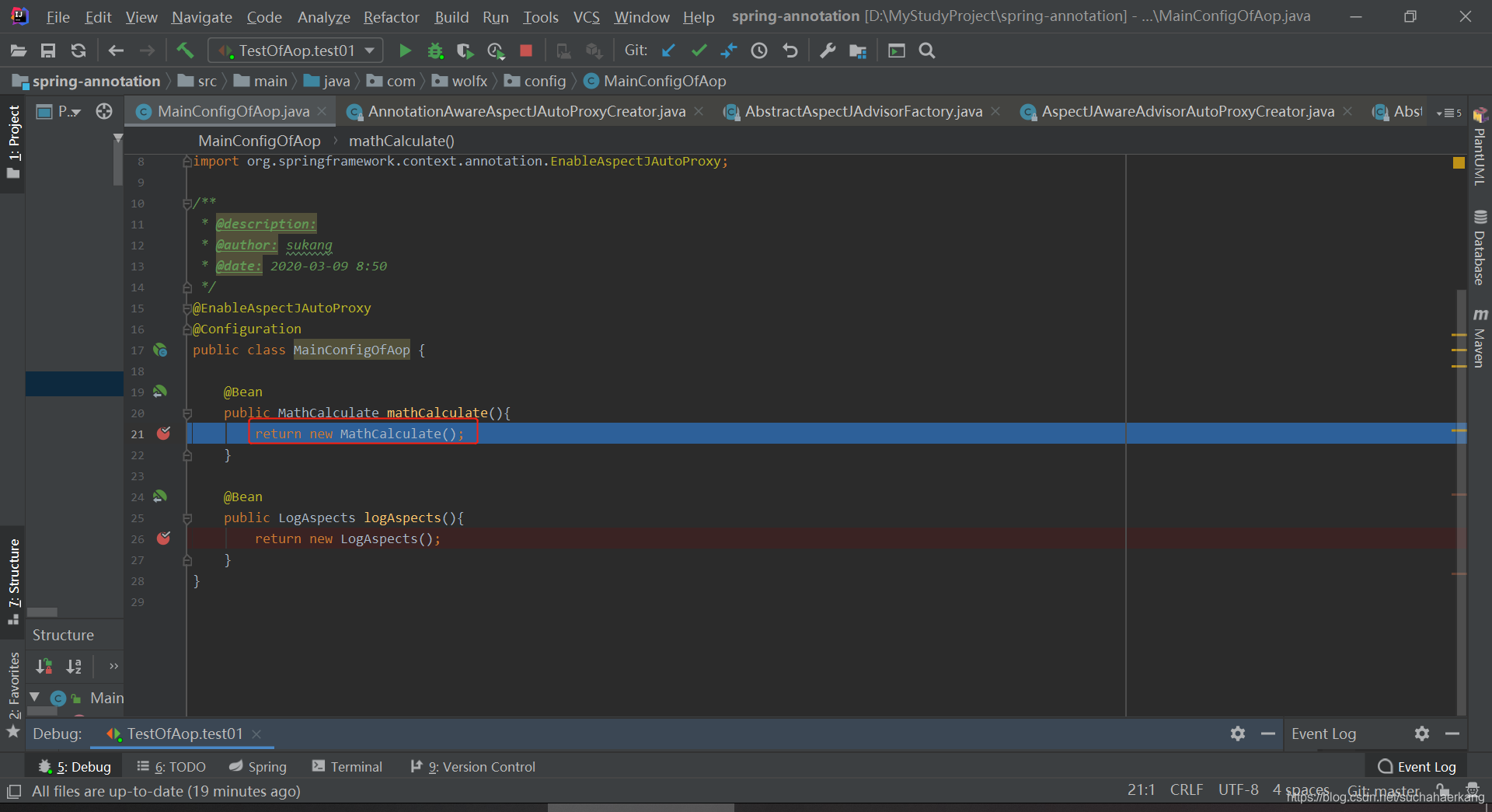
Task: Save all files with the disk icon
Action: click(x=48, y=51)
